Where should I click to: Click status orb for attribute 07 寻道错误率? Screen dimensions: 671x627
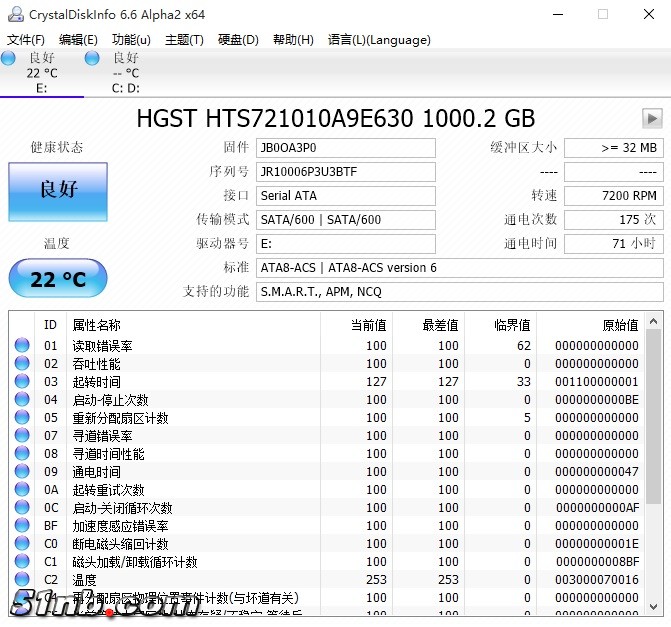tap(22, 435)
